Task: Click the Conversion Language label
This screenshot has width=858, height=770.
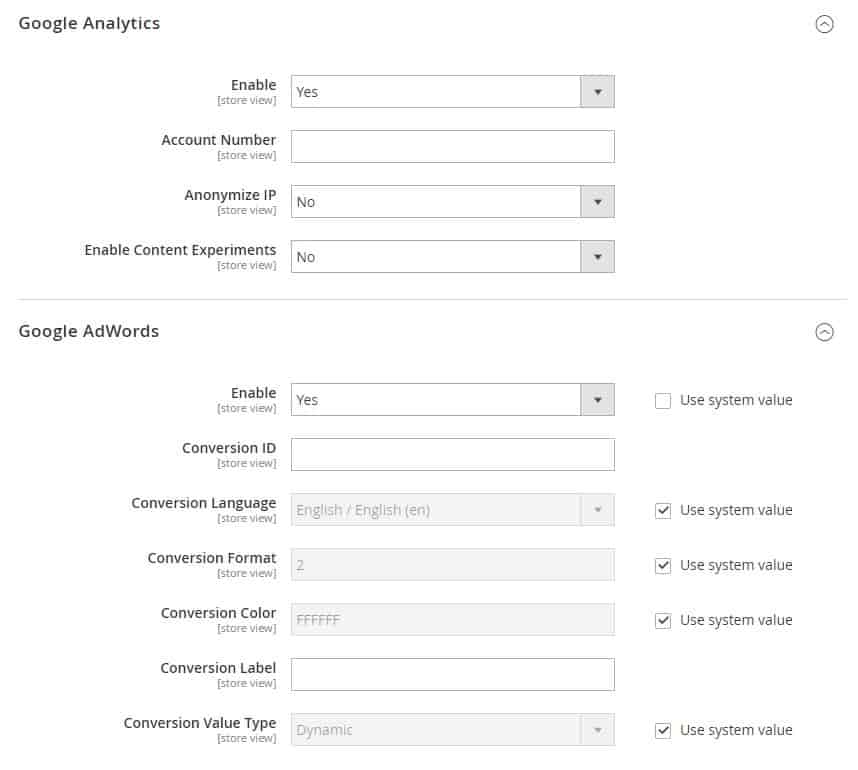Action: tap(204, 503)
